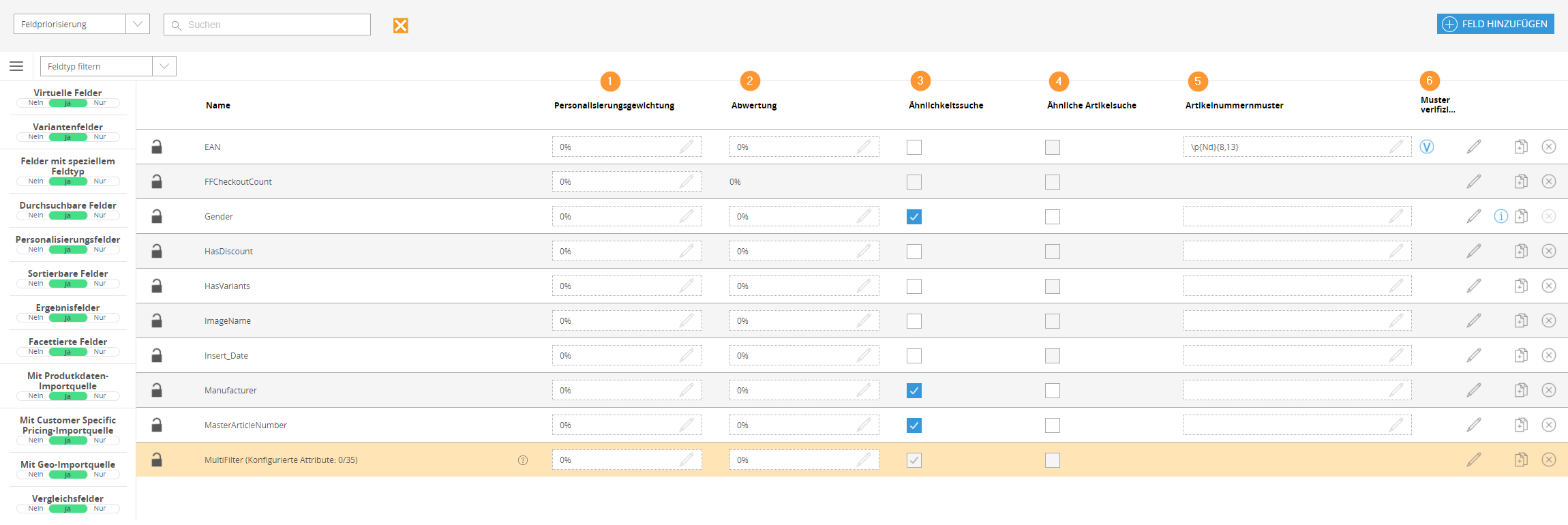
Task: Verify the EAN pattern with the V icon
Action: (x=1427, y=147)
